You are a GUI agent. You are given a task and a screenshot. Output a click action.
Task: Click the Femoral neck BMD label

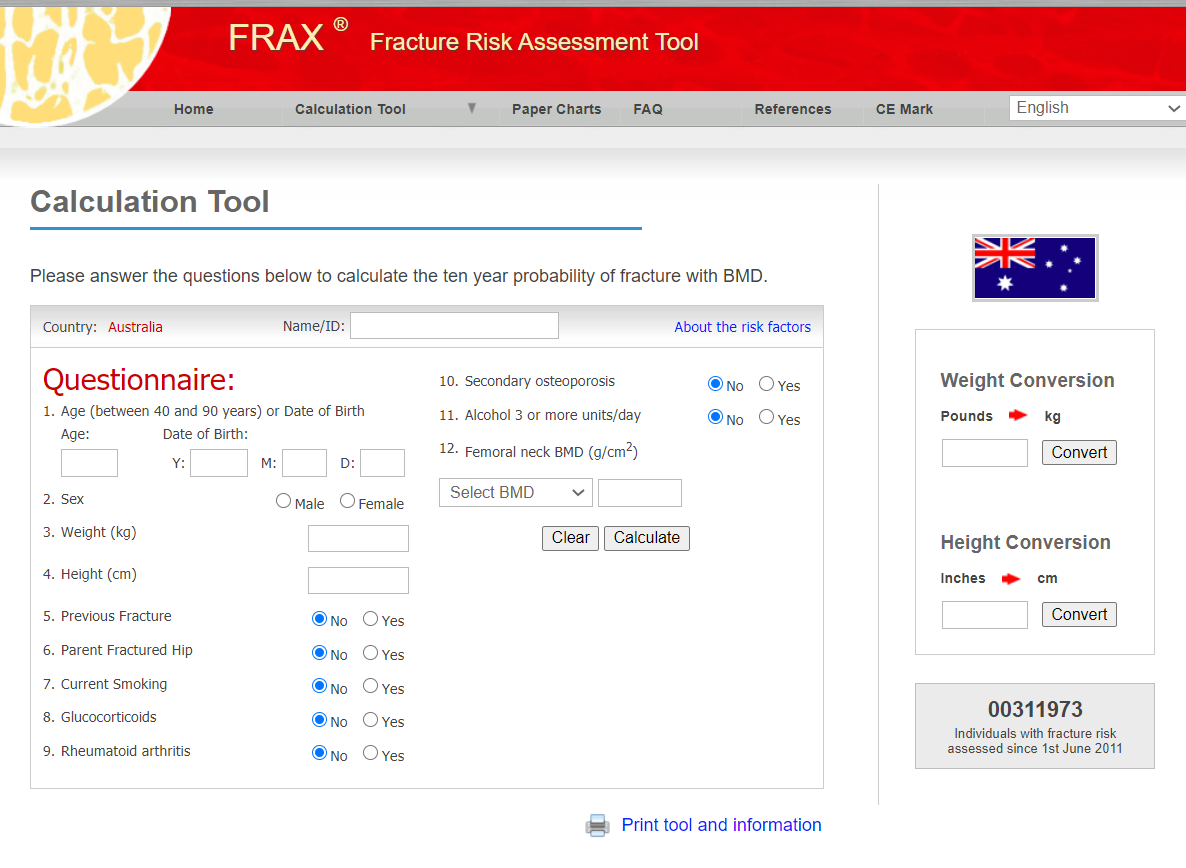pyautogui.click(x=551, y=451)
